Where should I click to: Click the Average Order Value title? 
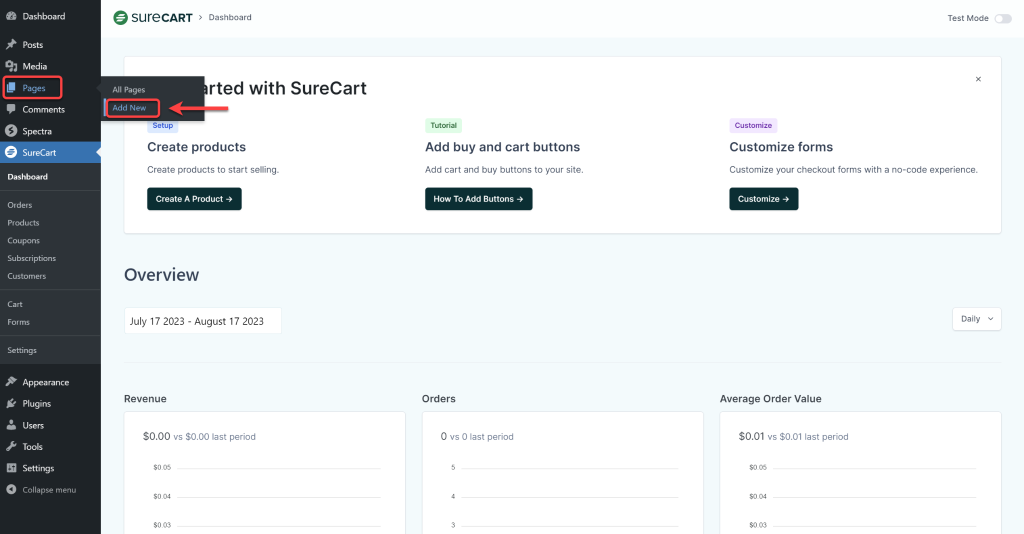tap(771, 399)
